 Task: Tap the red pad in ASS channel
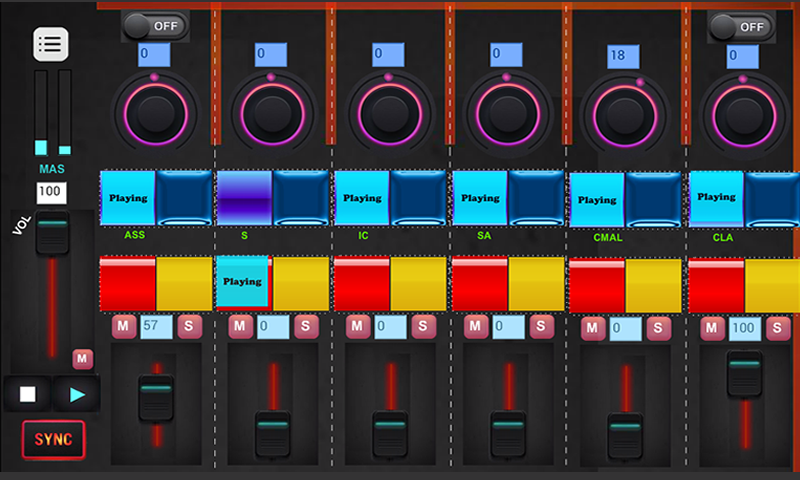[128, 284]
